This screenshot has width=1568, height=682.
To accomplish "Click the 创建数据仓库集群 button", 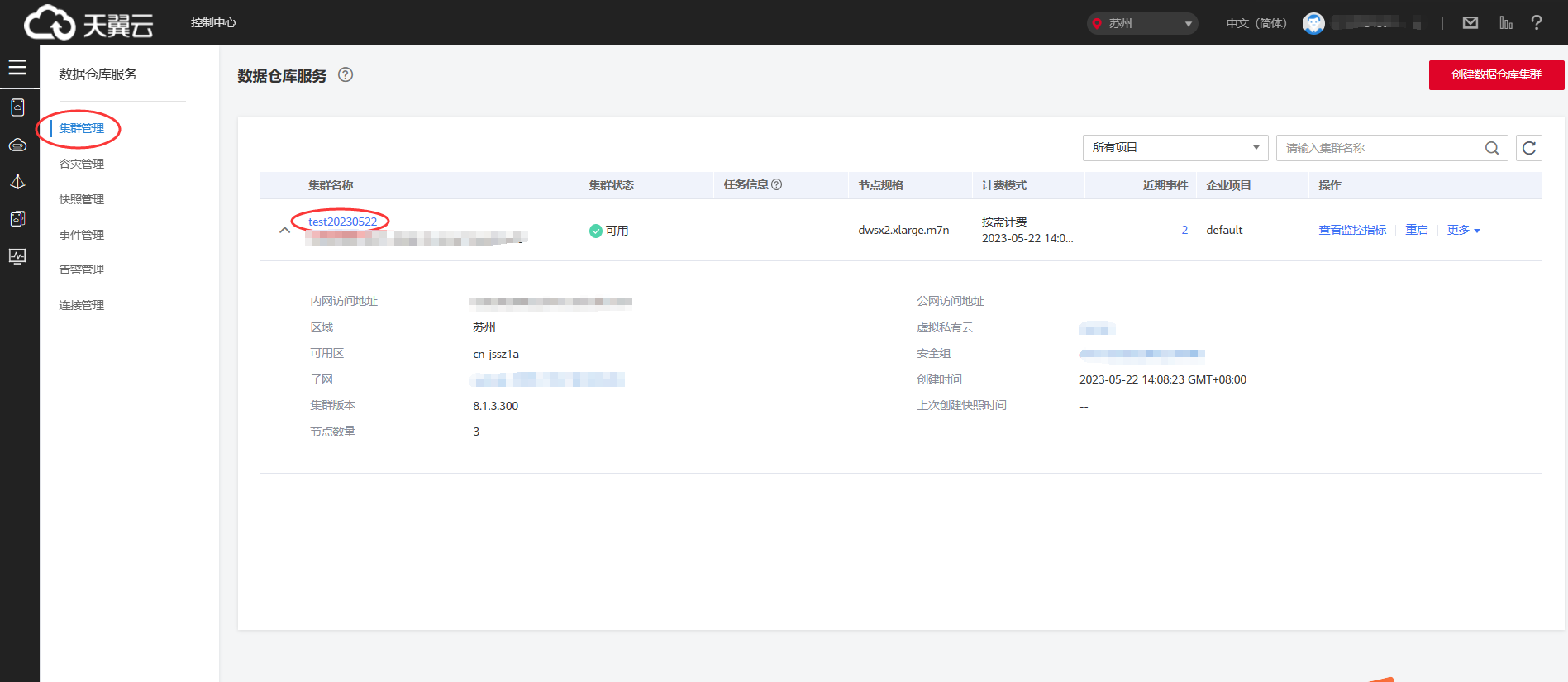I will 1496,75.
